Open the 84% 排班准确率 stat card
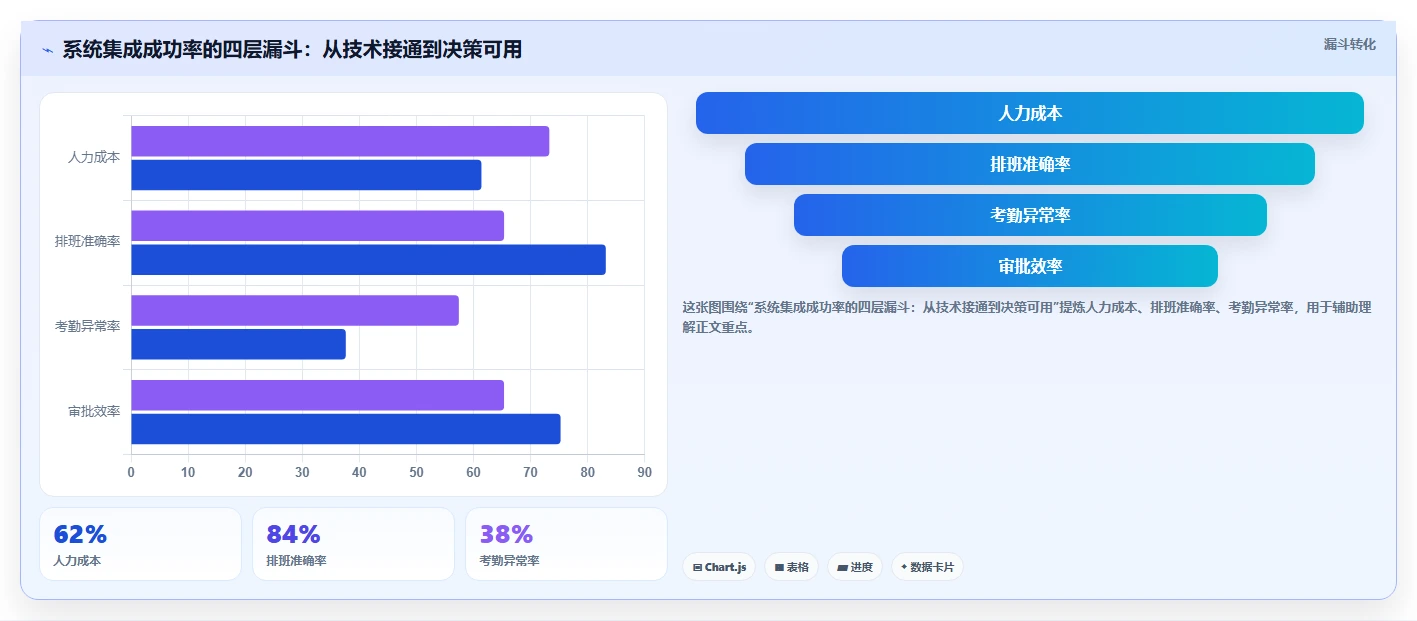The image size is (1417, 621). point(353,544)
